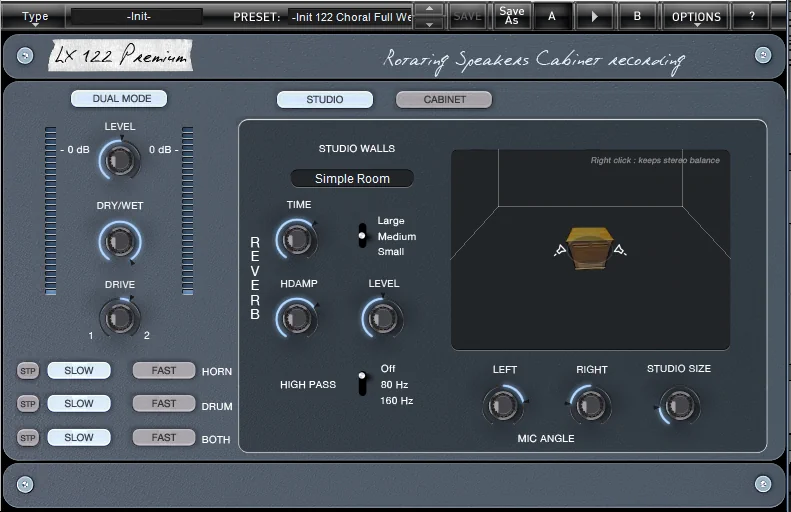The image size is (791, 512).
Task: Set HIGH PASS switch to 160 Hz
Action: [x=397, y=401]
